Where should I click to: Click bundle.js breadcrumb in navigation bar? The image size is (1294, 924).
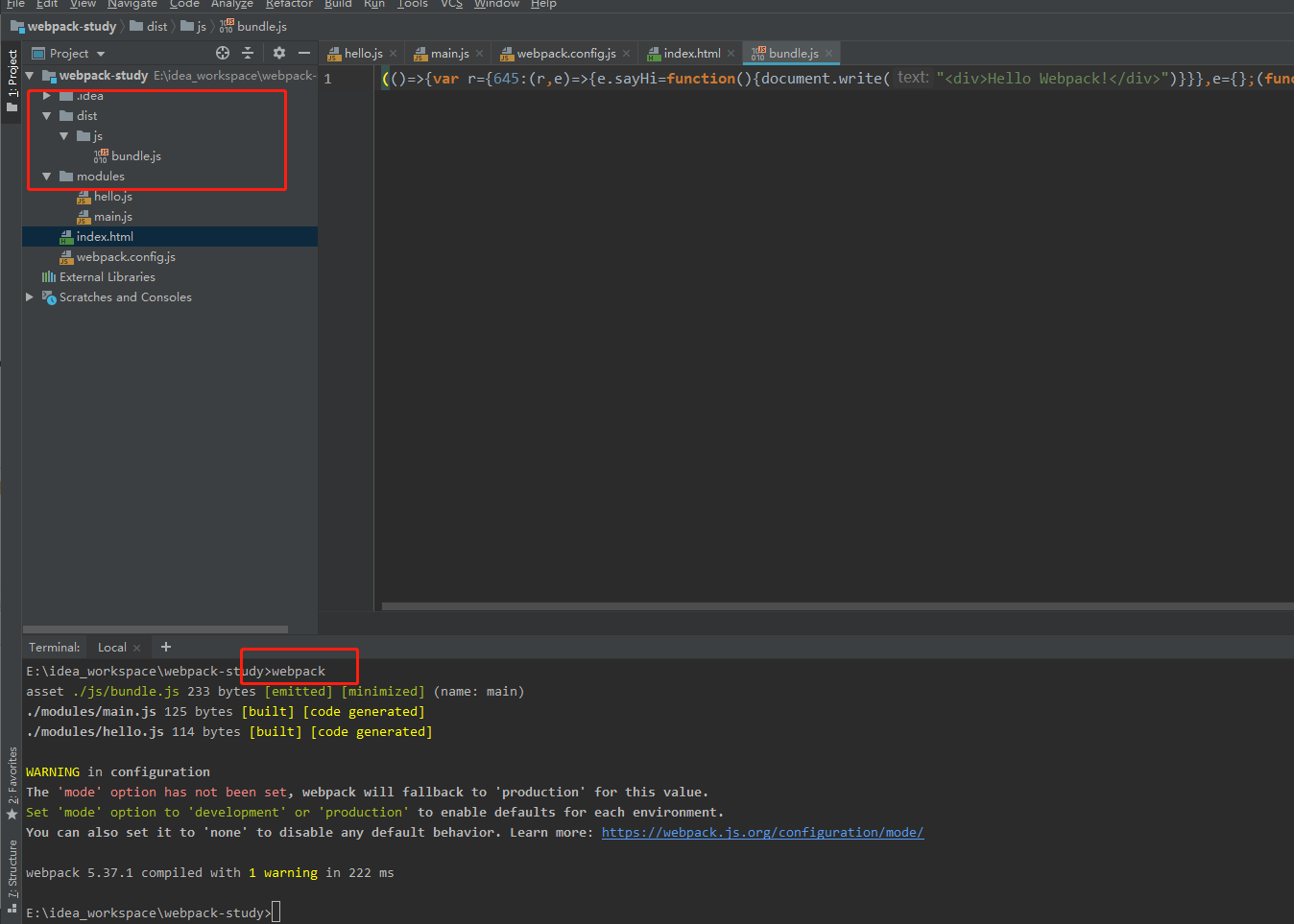tap(253, 27)
